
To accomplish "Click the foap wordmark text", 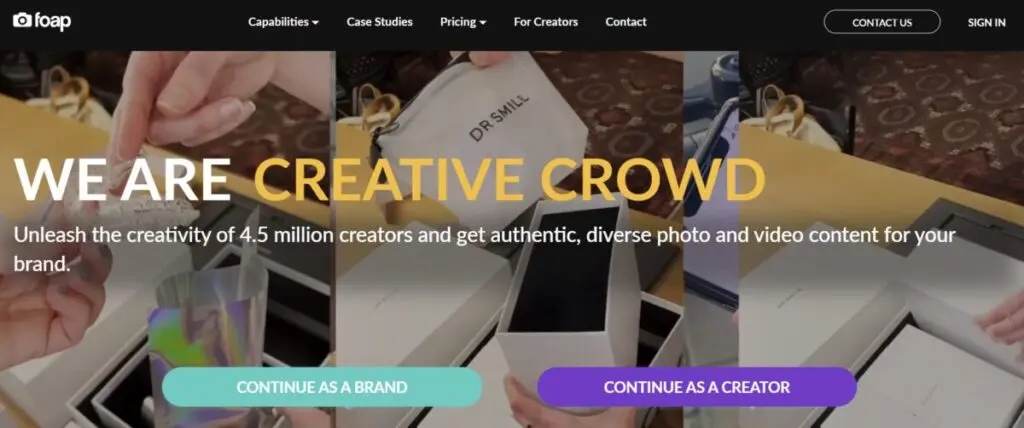I will click(52, 21).
